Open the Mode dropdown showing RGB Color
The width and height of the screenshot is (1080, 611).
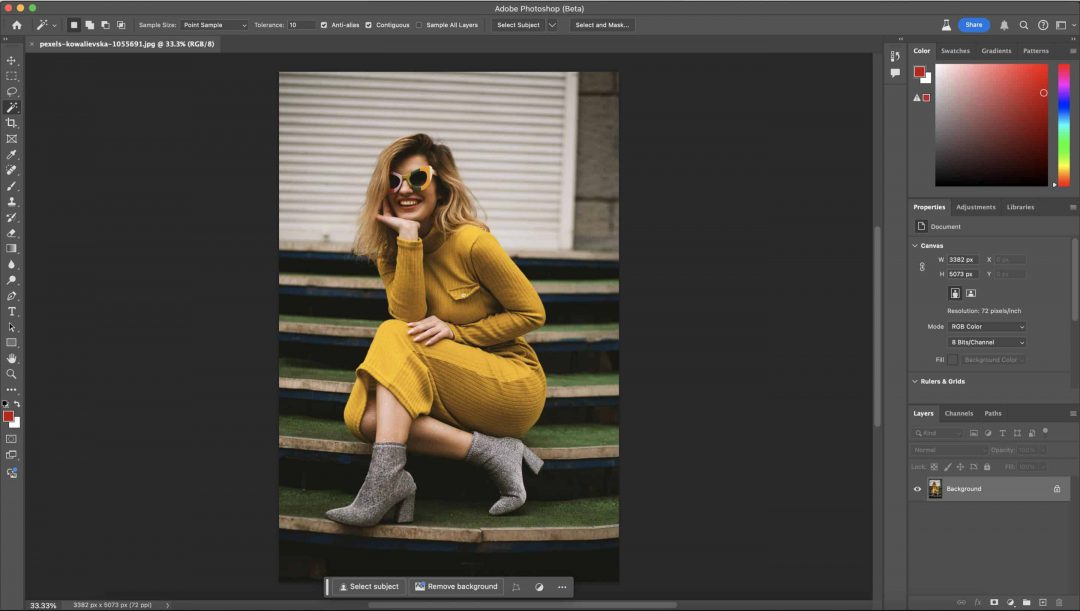[985, 326]
